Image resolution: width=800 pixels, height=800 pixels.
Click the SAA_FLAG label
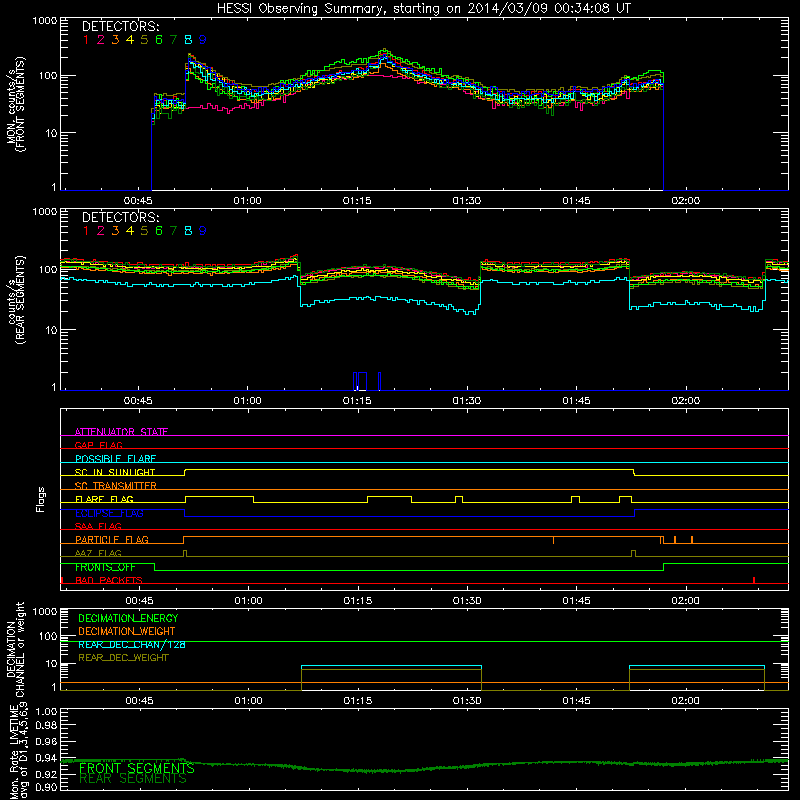point(98,526)
